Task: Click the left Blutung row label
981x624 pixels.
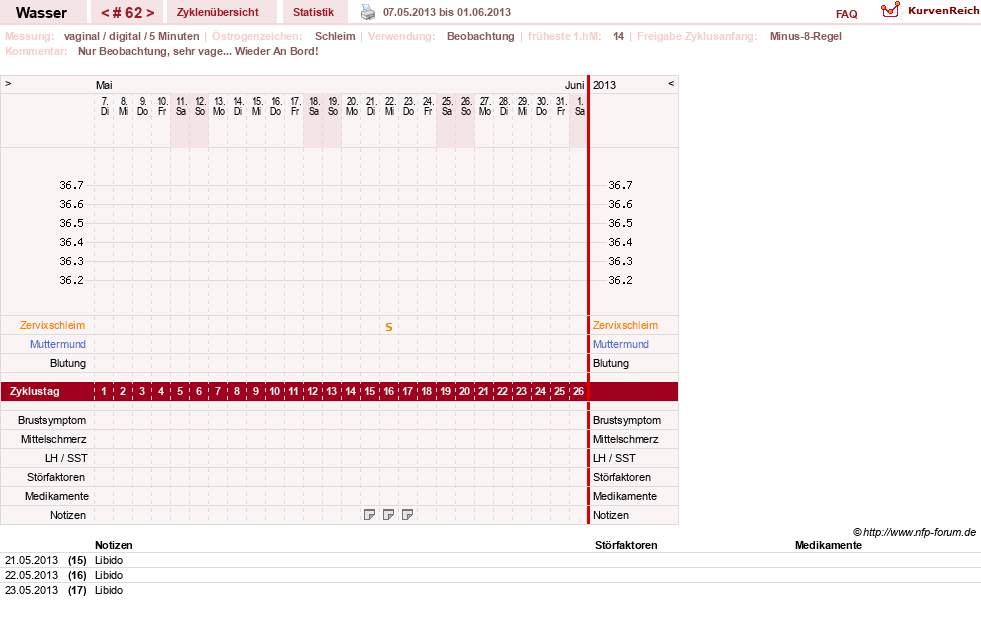Action: [x=68, y=363]
